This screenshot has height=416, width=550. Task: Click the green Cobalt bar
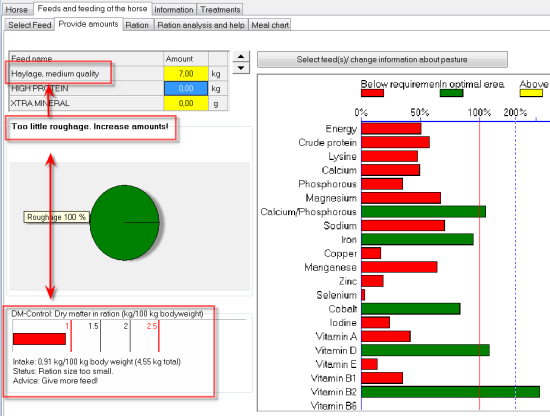411,309
